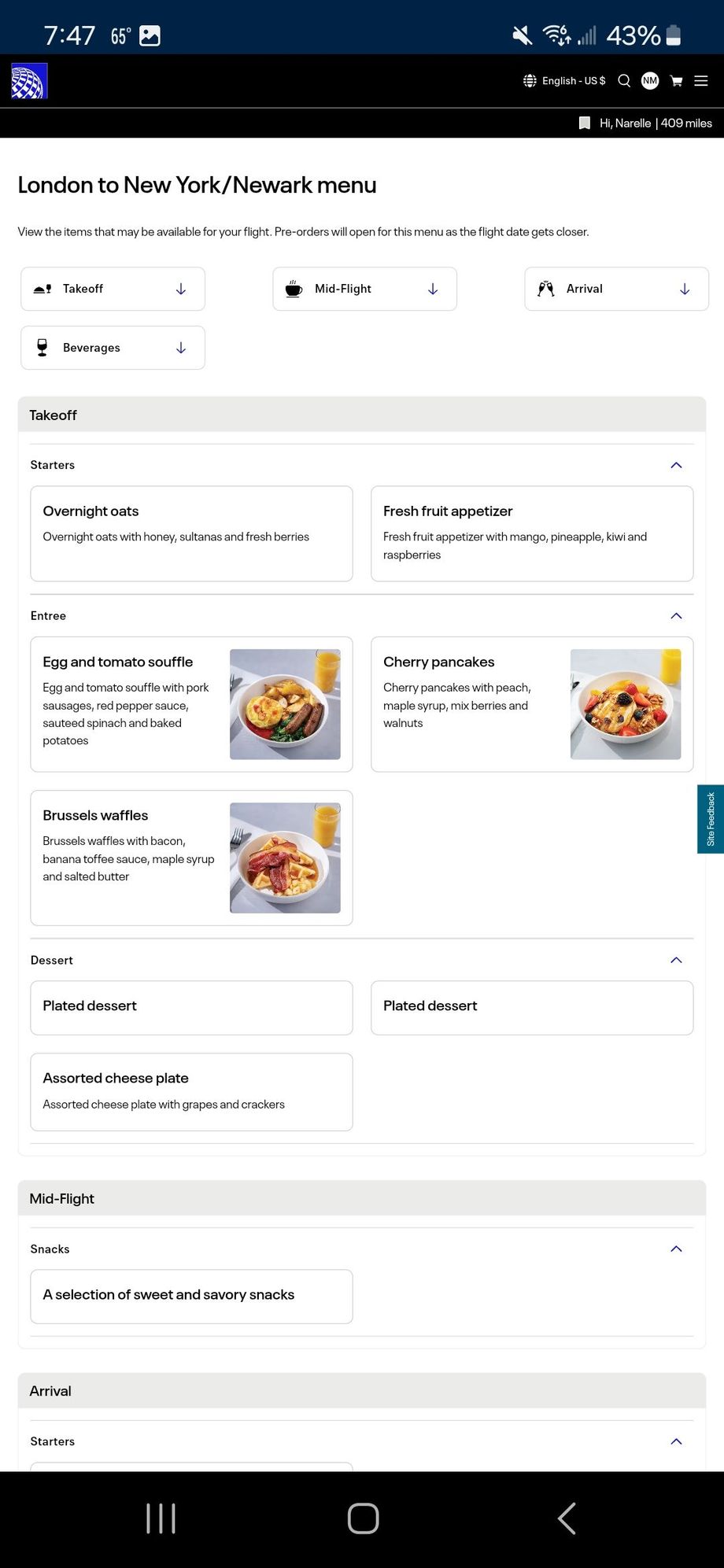Collapse the Dessert section chevron

pyautogui.click(x=676, y=960)
